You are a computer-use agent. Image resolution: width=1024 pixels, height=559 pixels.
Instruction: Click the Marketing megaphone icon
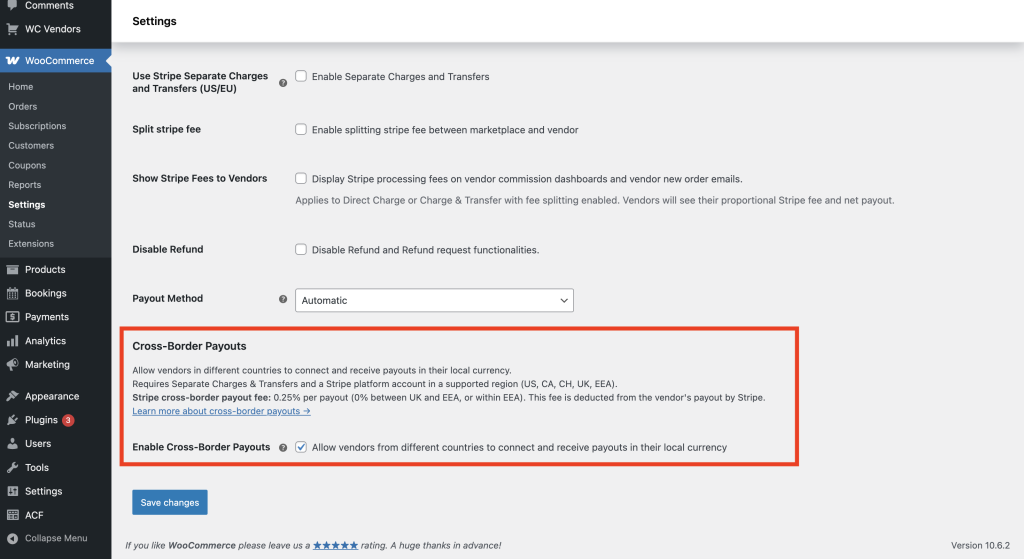coord(12,364)
